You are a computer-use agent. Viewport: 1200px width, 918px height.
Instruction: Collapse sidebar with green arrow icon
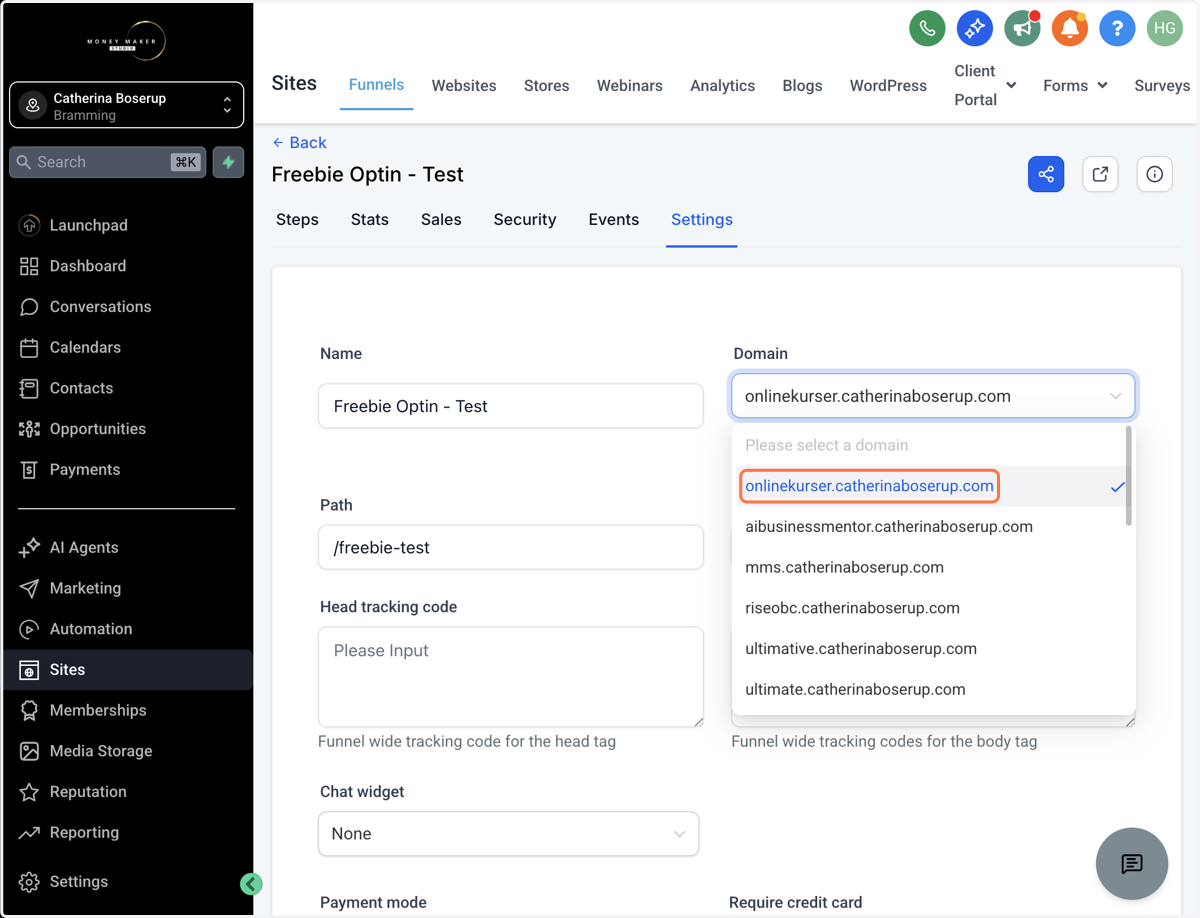pyautogui.click(x=251, y=884)
